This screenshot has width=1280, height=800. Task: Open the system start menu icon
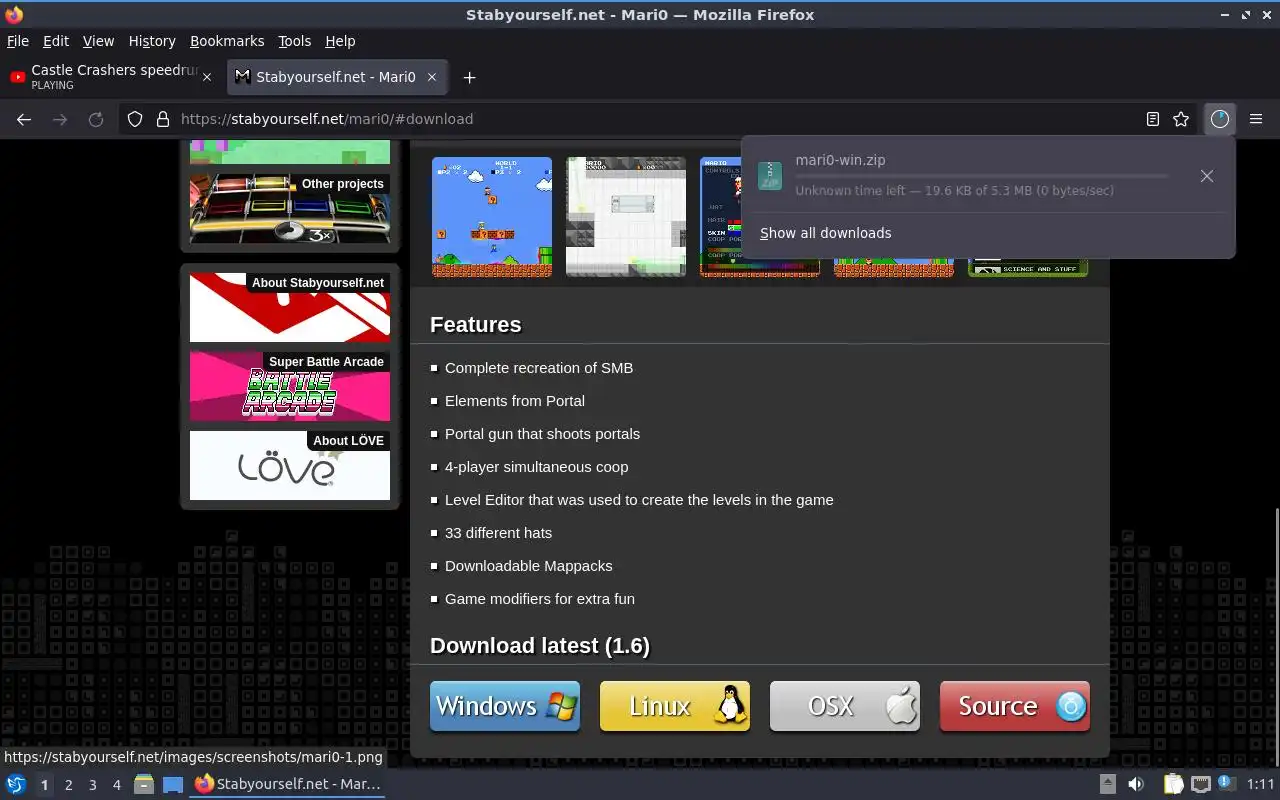pos(16,784)
